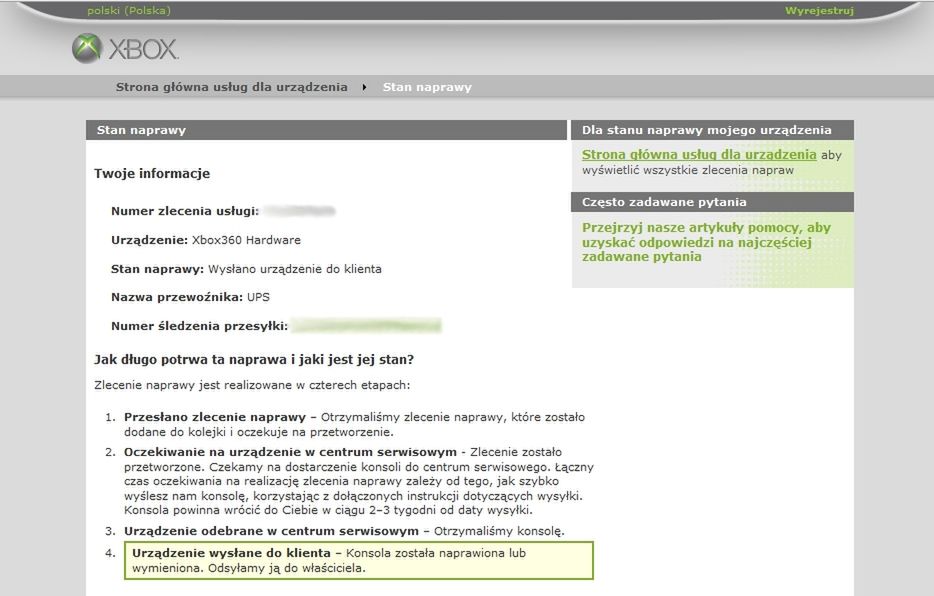The image size is (934, 596).
Task: Click Często zadawane pytania header
Action: coord(712,202)
